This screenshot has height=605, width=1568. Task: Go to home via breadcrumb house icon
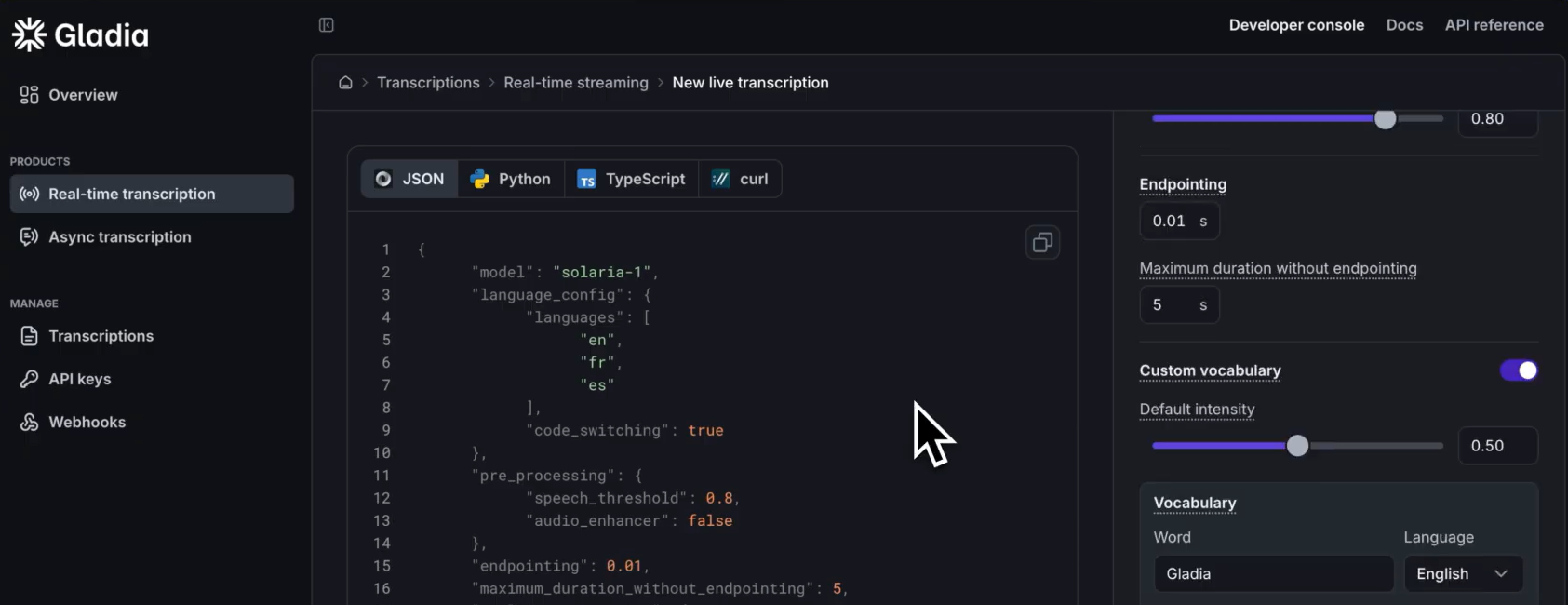pyautogui.click(x=345, y=83)
